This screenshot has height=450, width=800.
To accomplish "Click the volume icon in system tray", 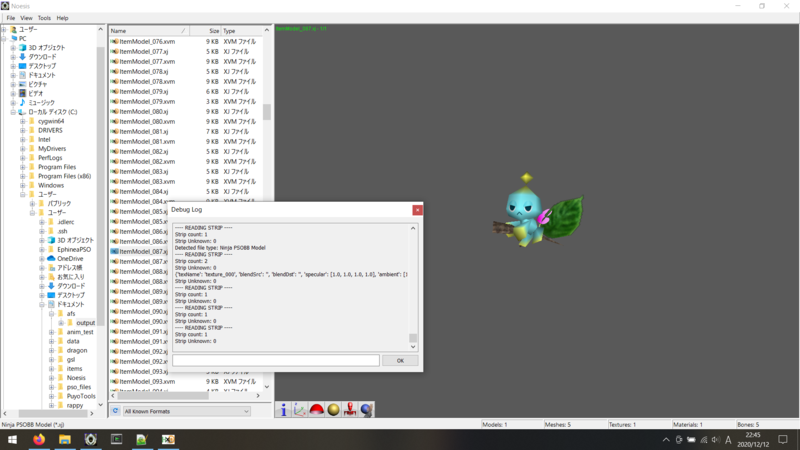I will pyautogui.click(x=715, y=440).
